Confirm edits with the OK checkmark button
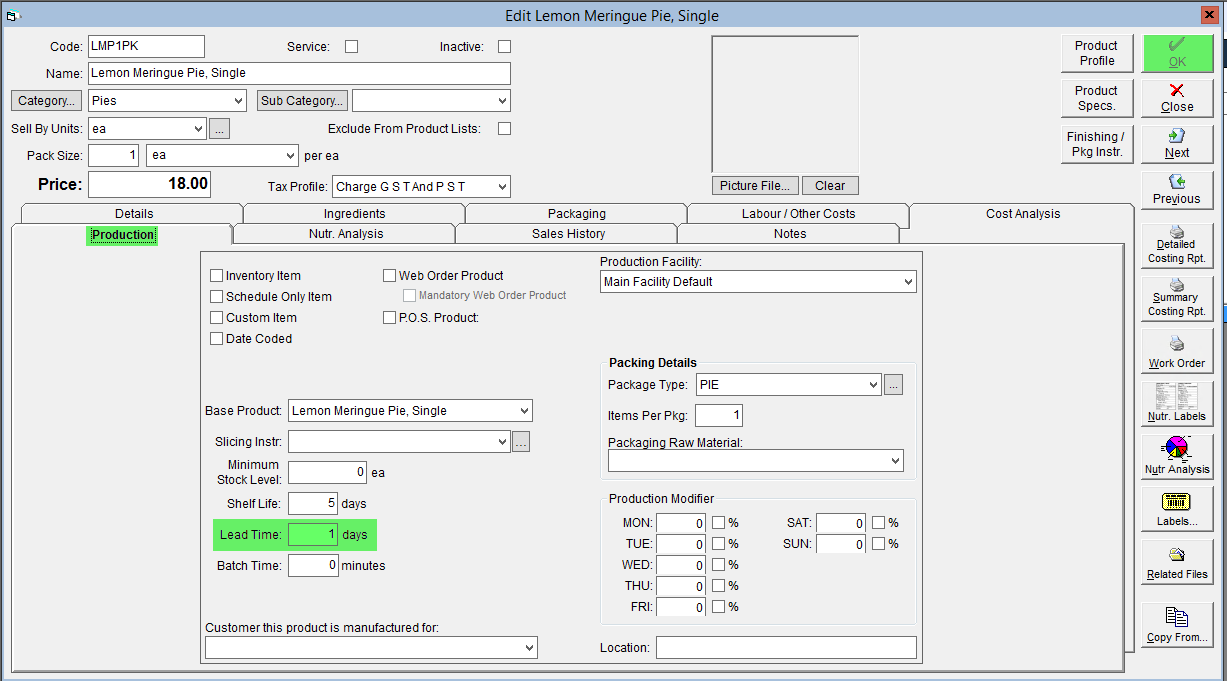The width and height of the screenshot is (1227, 681). (1177, 53)
